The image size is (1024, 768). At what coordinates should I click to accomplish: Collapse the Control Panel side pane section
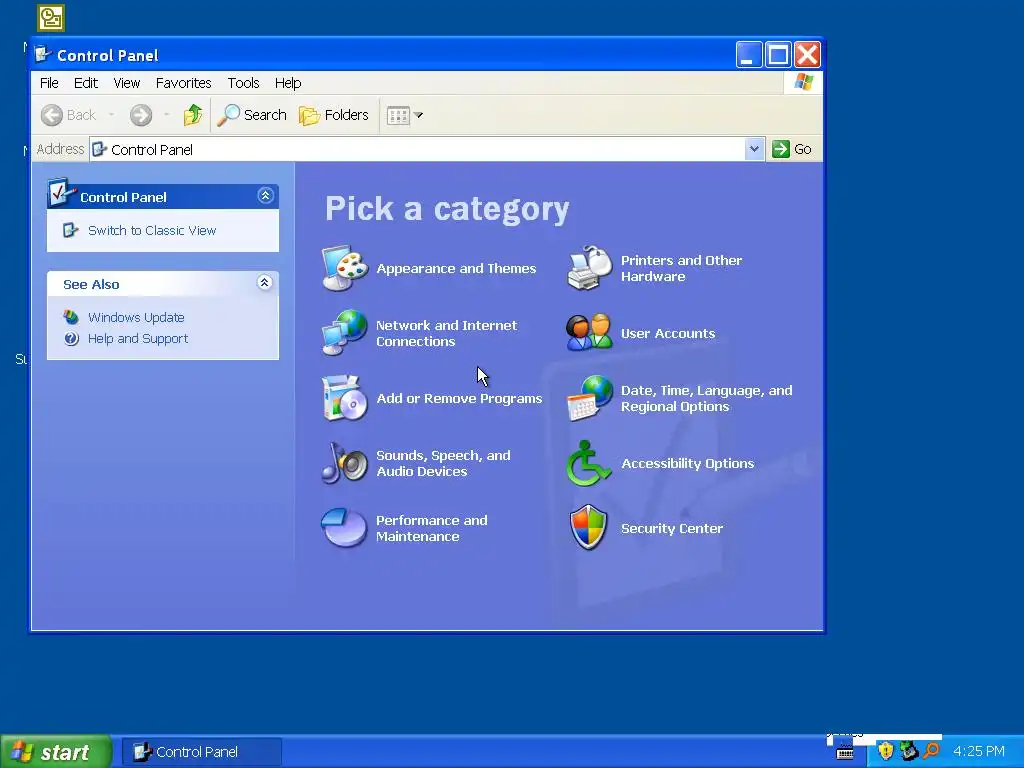(265, 195)
